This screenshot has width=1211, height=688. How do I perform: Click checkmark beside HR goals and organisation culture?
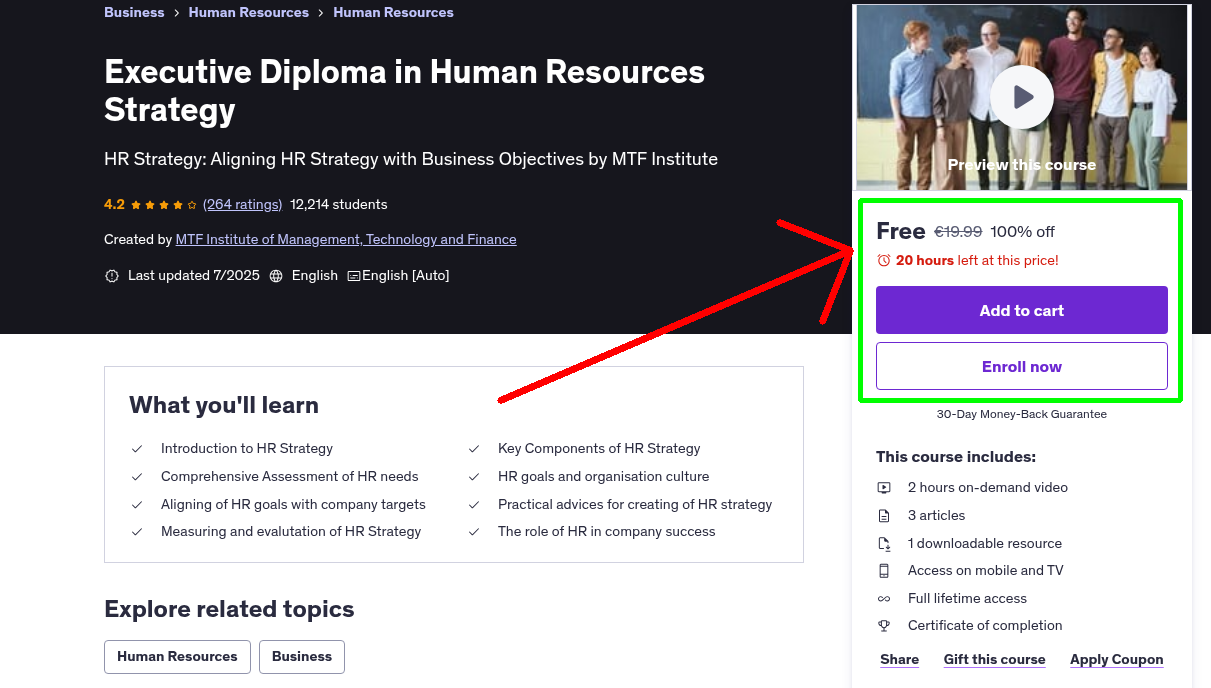474,477
